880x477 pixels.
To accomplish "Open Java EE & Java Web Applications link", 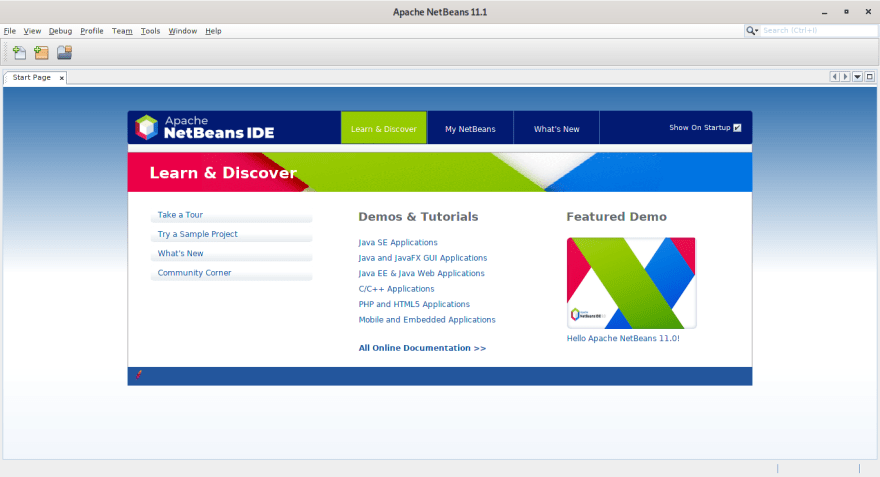I will tap(421, 273).
